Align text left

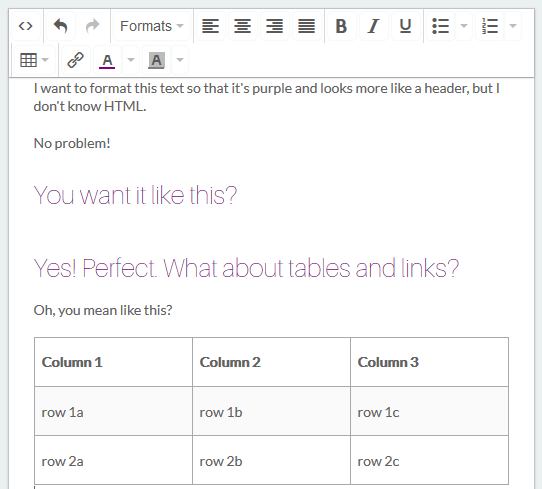click(x=210, y=26)
